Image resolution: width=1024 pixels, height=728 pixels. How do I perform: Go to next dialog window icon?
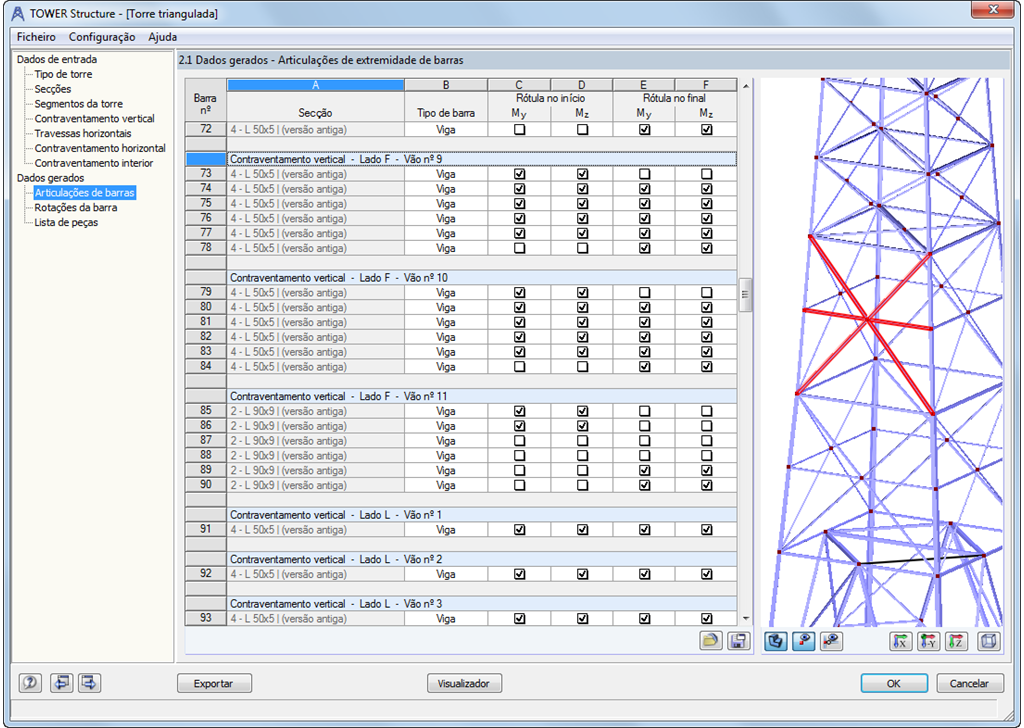tap(89, 683)
